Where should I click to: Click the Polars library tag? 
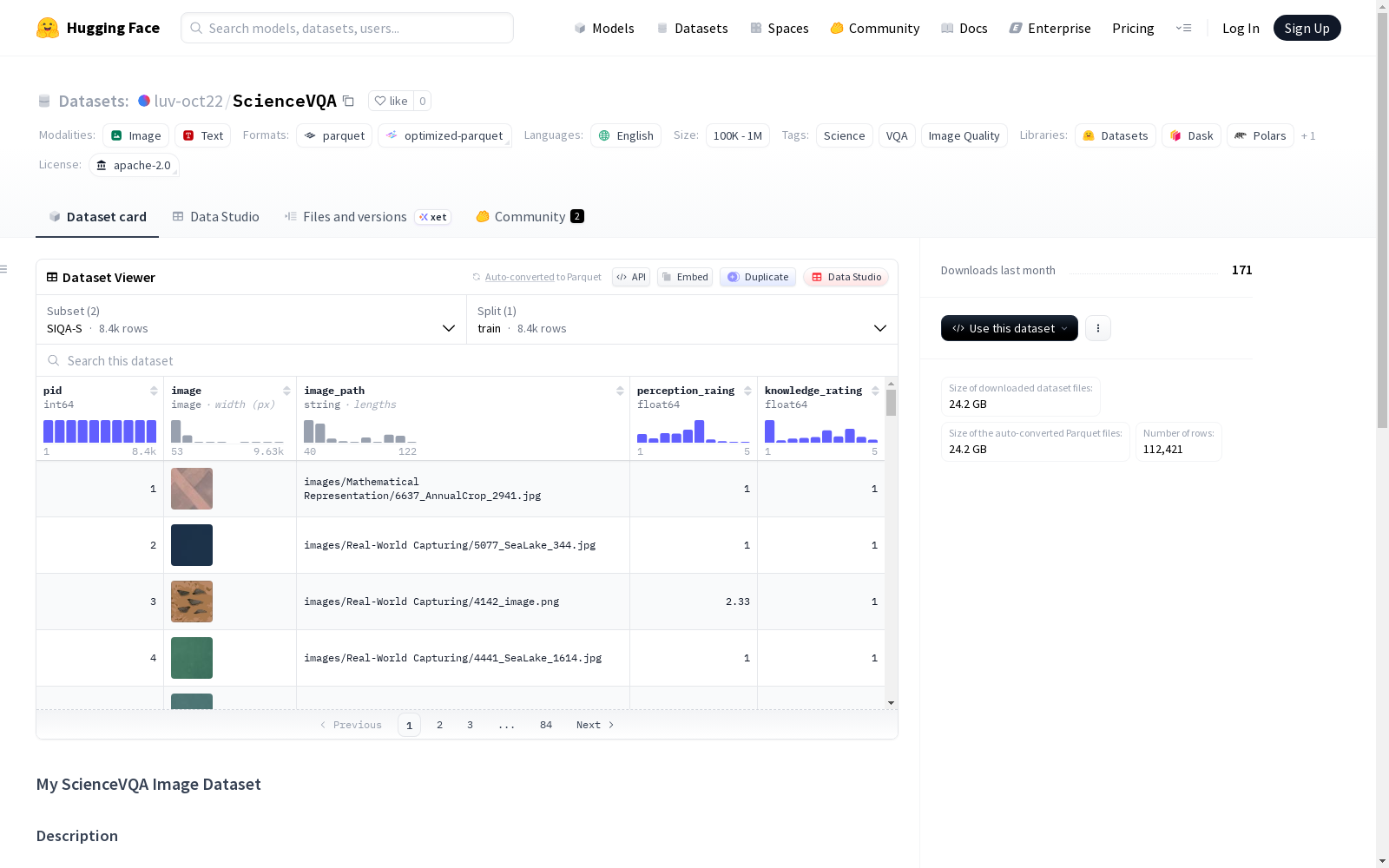click(x=1261, y=135)
